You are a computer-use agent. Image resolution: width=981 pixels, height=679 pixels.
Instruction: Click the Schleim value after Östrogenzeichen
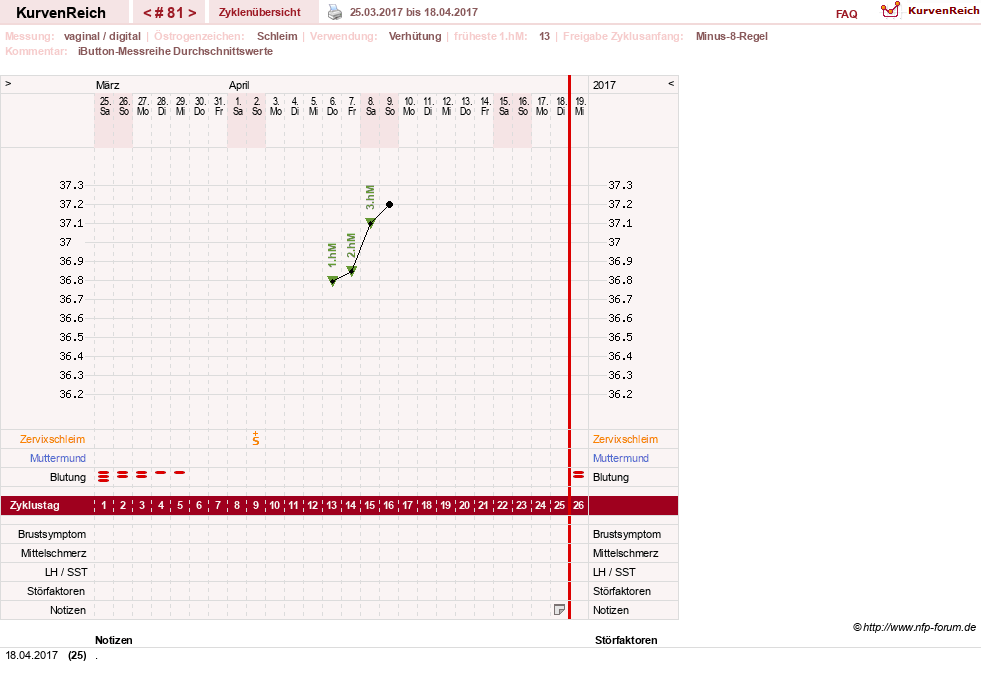[x=277, y=36]
